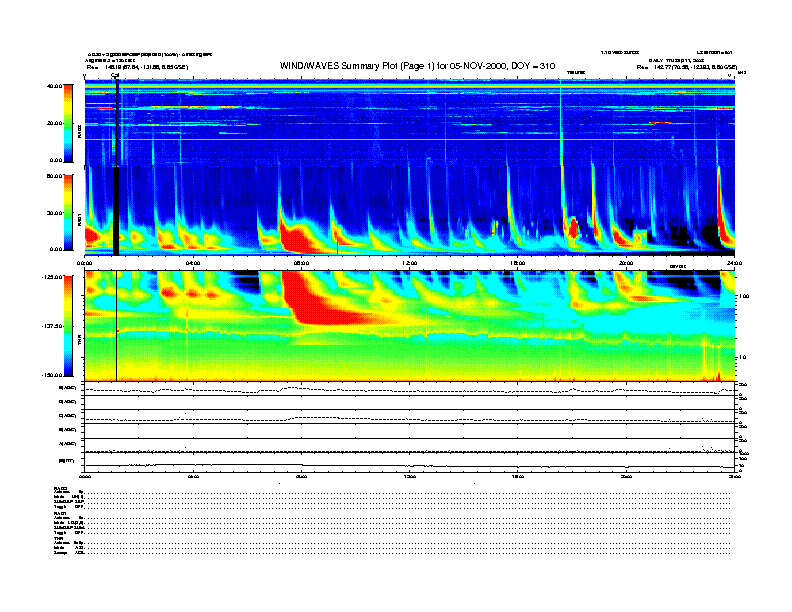Click the -125.00 label on TNR color scale
Image resolution: width=792 pixels, height=612 pixels.
[52, 277]
